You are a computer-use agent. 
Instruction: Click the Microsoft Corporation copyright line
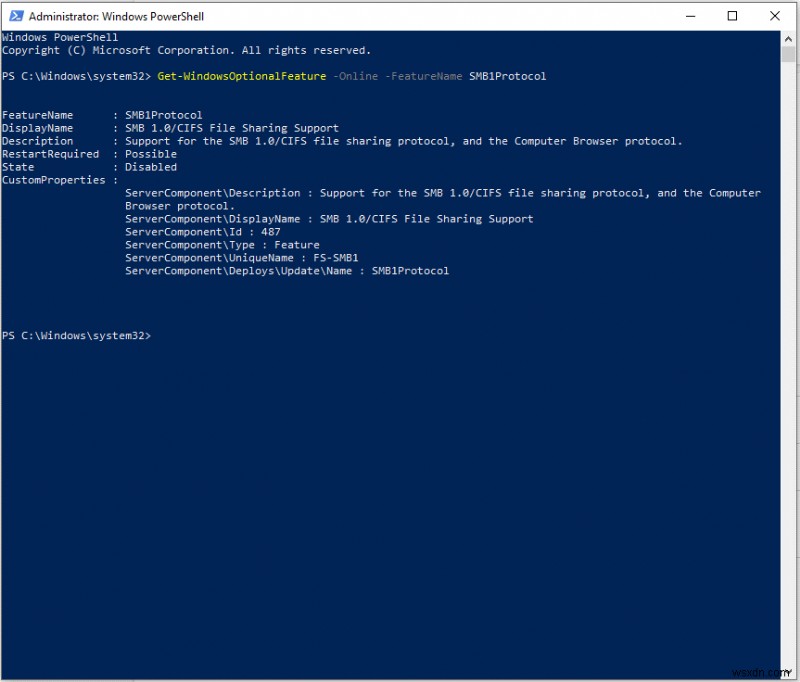point(186,50)
